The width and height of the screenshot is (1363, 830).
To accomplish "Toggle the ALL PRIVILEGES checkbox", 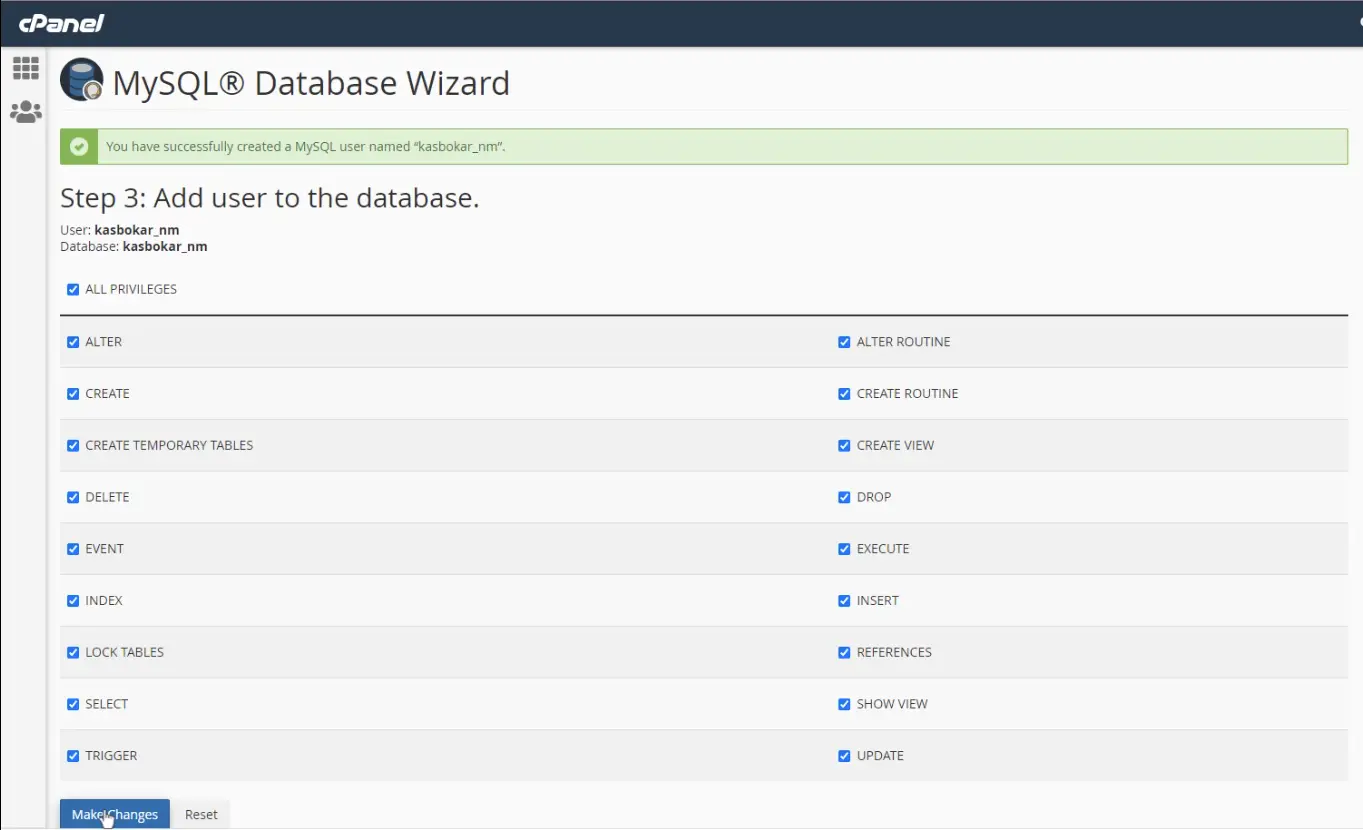I will point(73,289).
